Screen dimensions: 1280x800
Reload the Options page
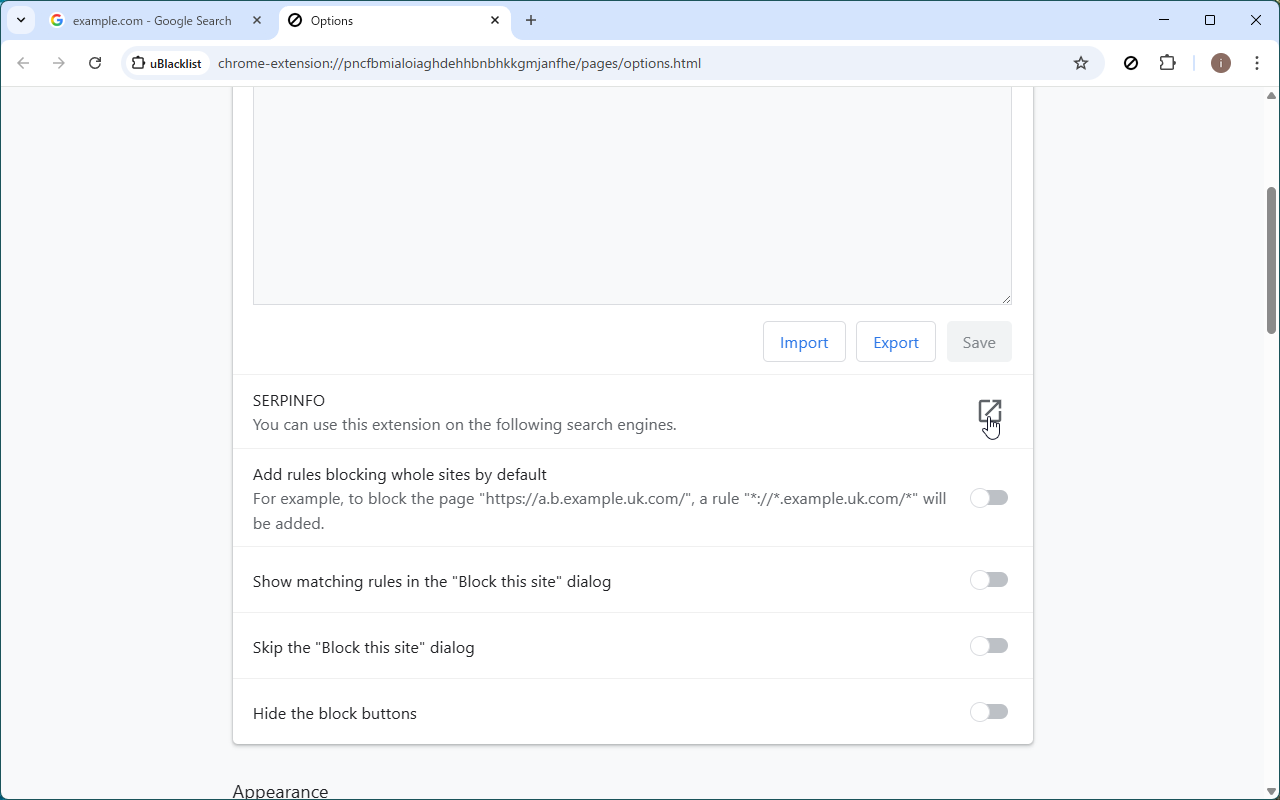(95, 63)
